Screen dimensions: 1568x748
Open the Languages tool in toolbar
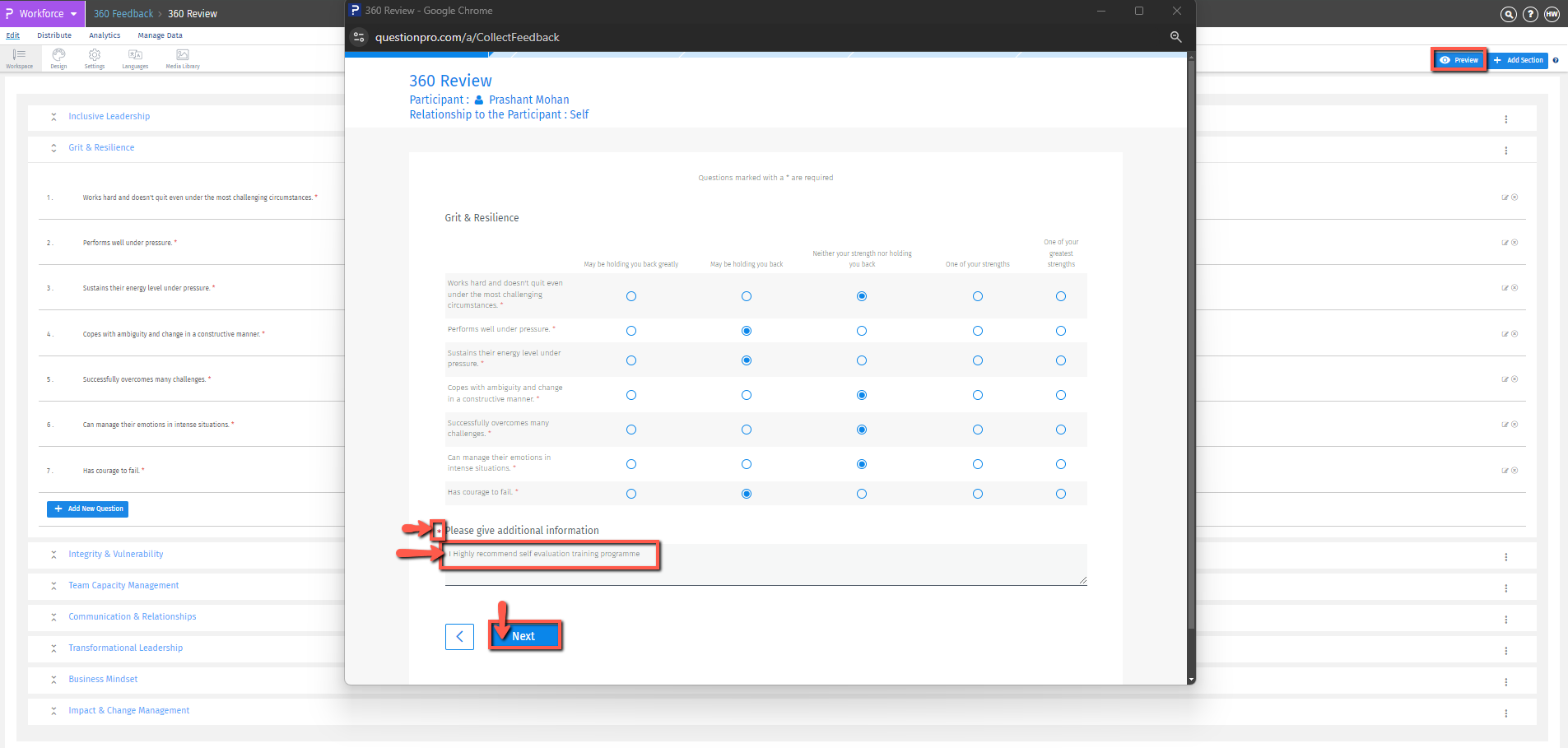(x=135, y=58)
